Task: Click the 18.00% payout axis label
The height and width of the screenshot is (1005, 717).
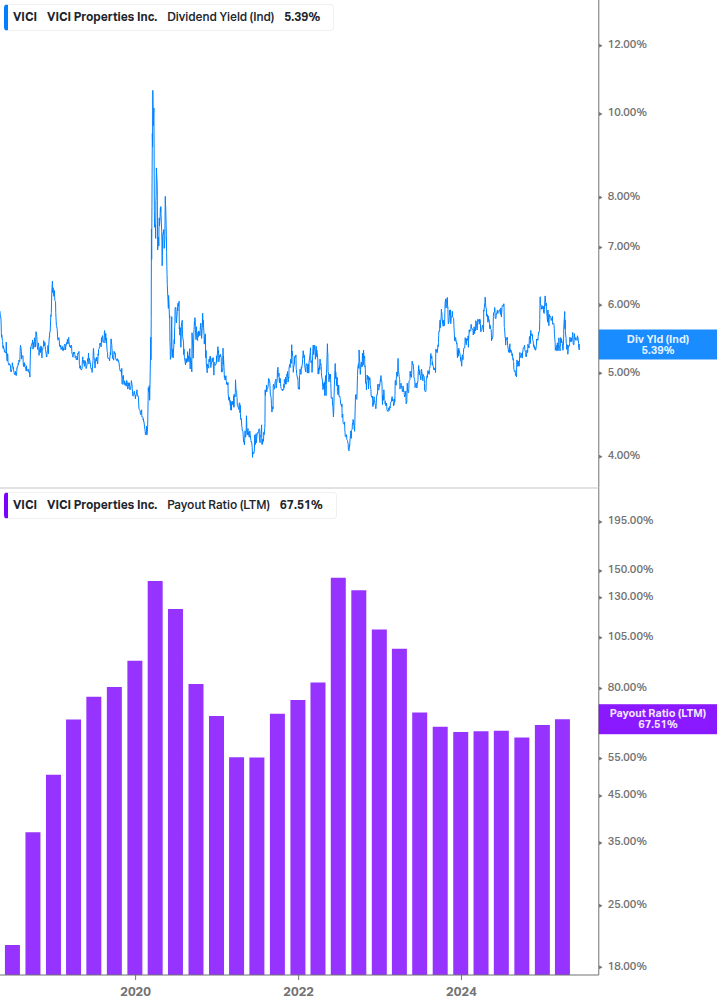Action: pos(627,967)
